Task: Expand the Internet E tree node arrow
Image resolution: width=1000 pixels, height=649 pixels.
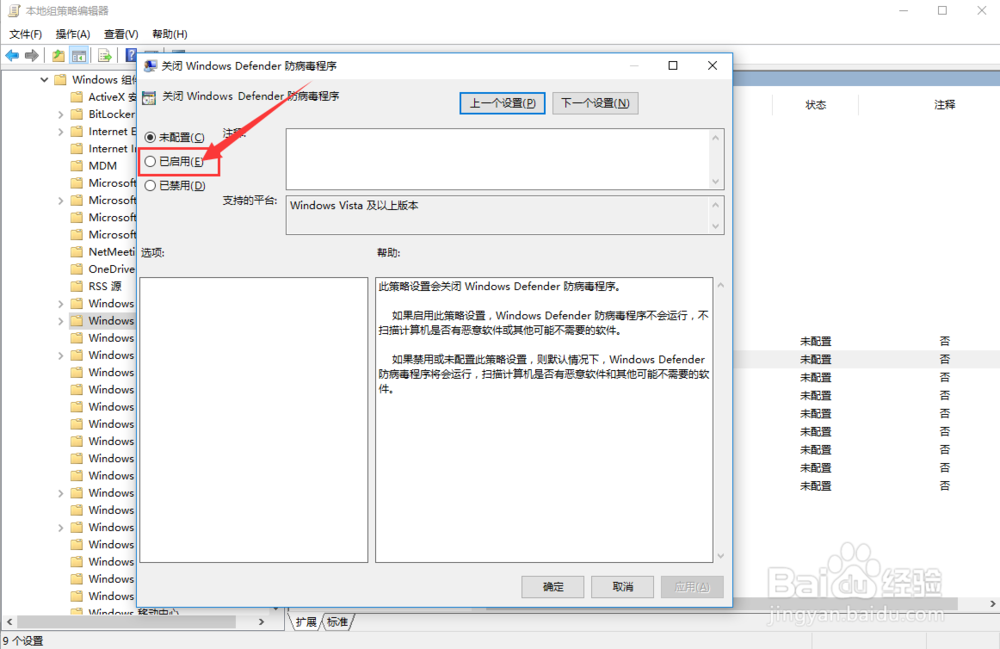Action: [61, 132]
